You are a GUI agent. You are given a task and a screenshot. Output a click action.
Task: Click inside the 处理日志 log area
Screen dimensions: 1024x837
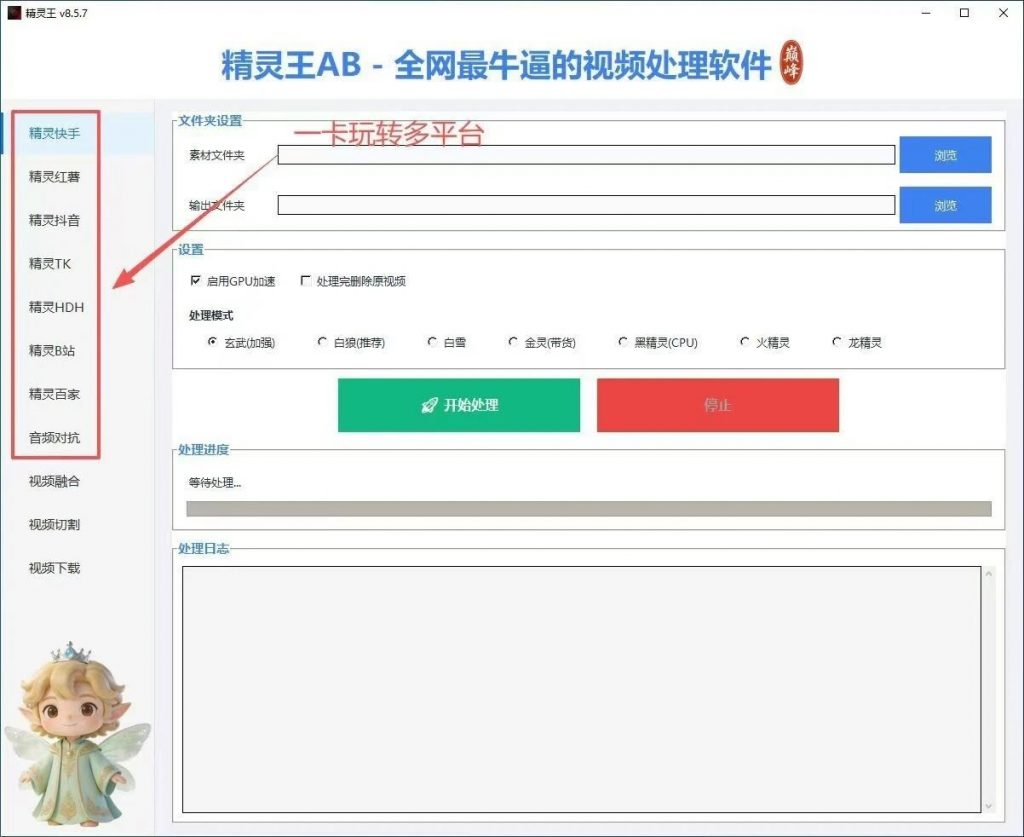point(581,689)
